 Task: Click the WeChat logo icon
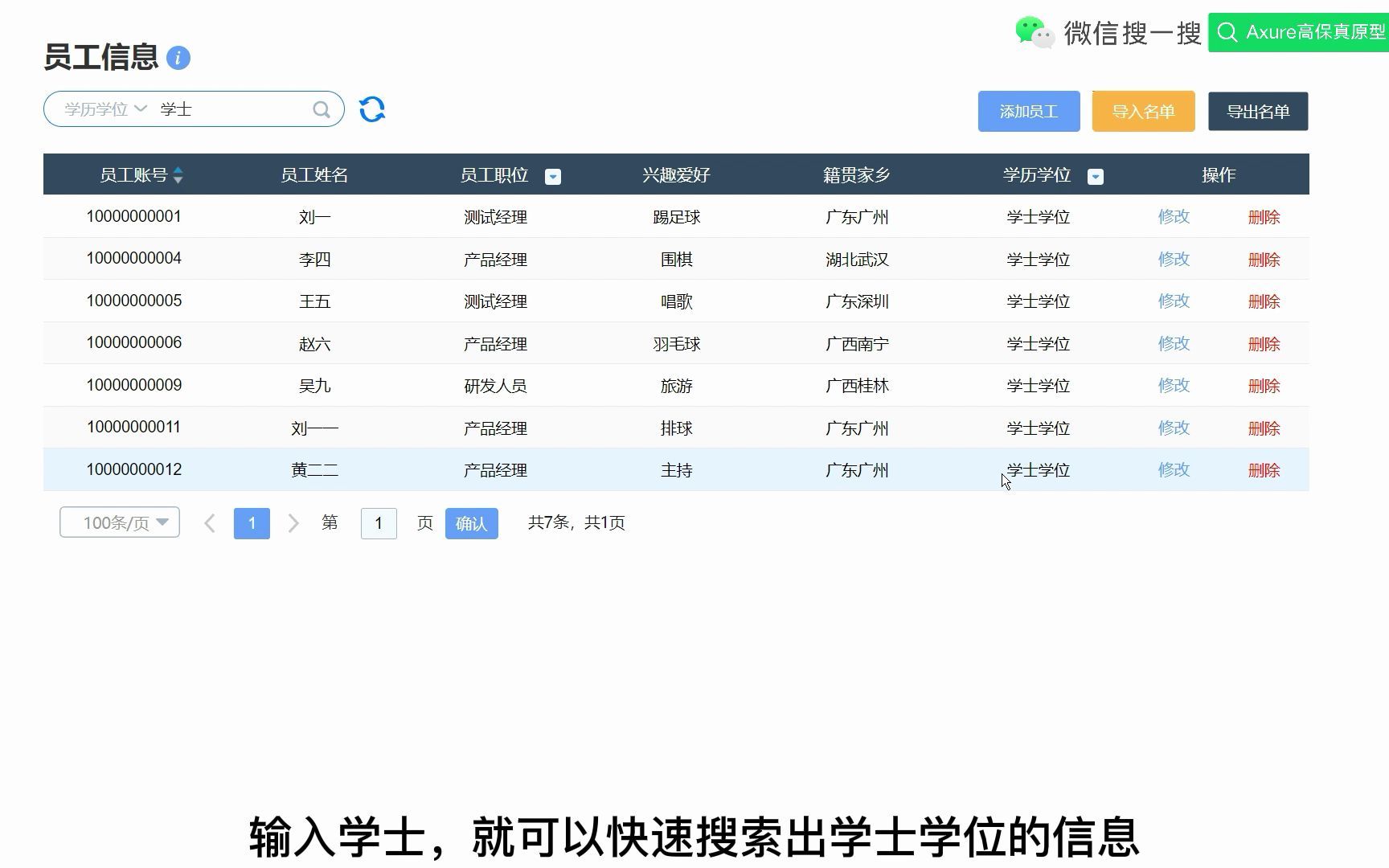point(1035,32)
